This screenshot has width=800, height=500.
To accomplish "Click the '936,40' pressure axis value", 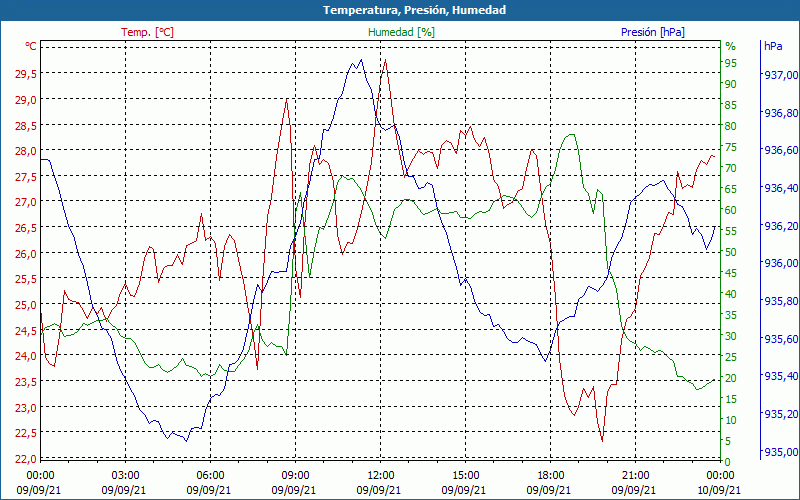I will [x=781, y=188].
